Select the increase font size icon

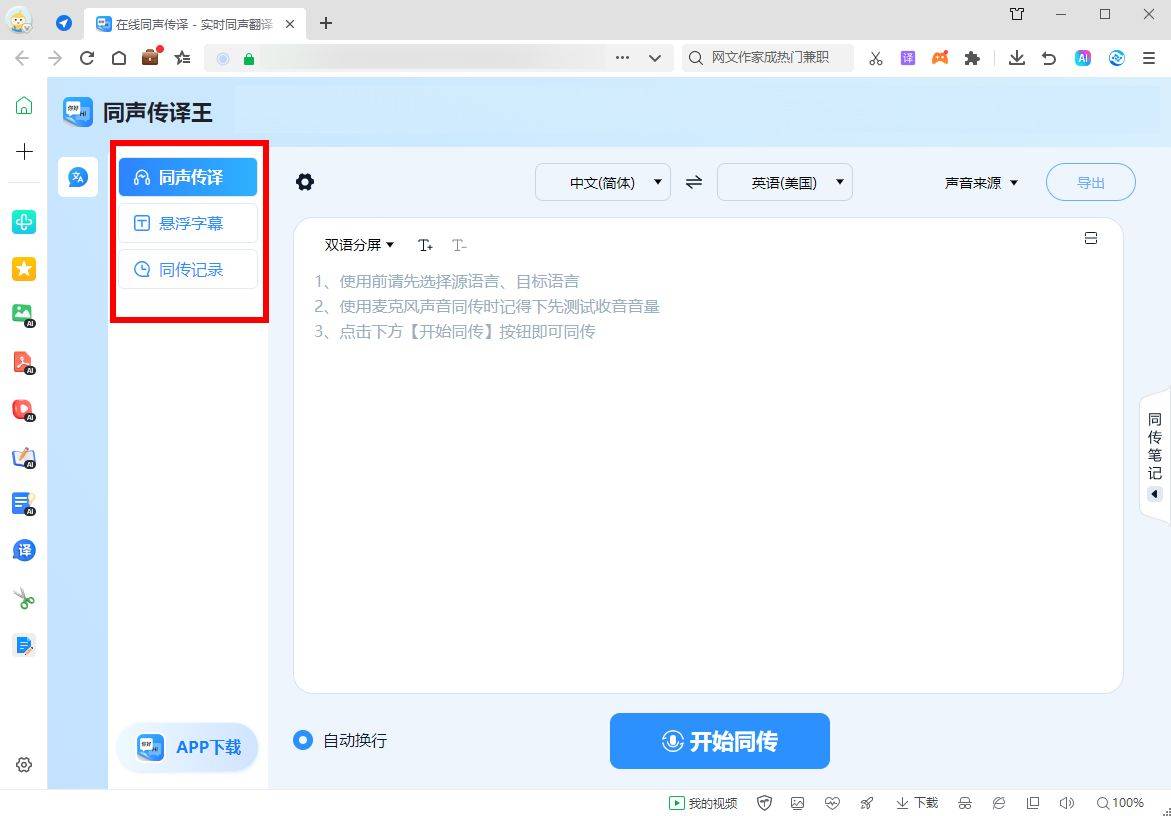[x=425, y=245]
